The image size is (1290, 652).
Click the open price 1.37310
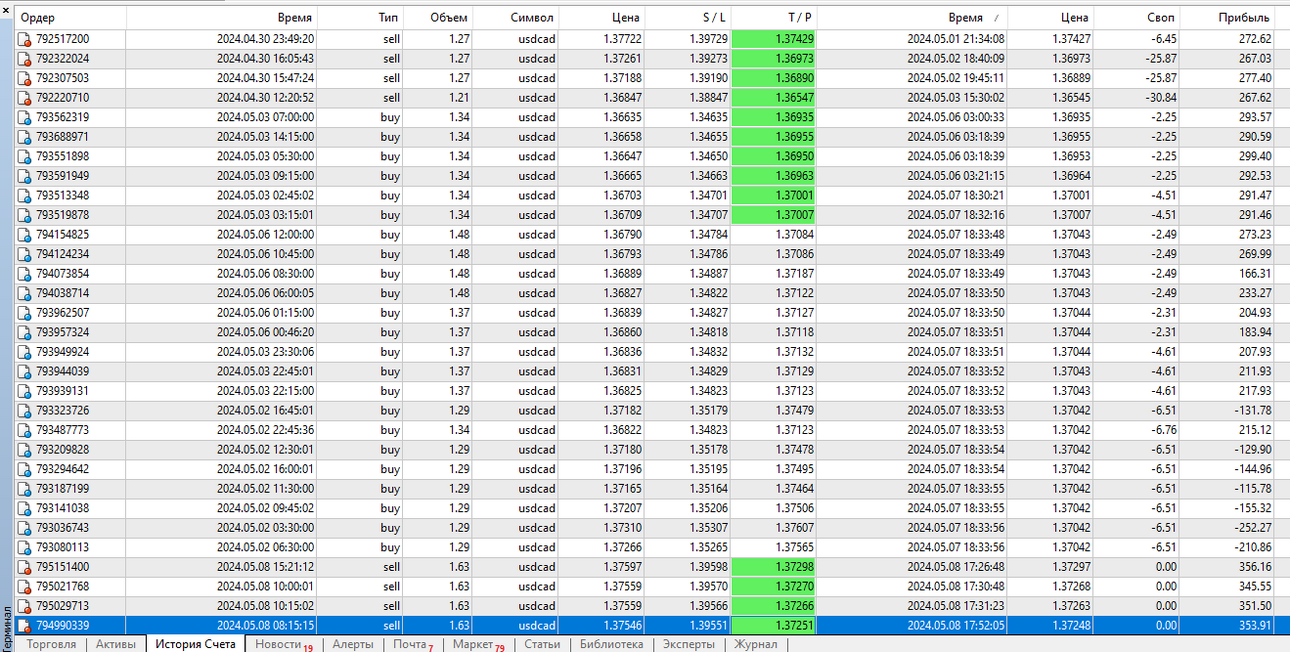coord(623,528)
